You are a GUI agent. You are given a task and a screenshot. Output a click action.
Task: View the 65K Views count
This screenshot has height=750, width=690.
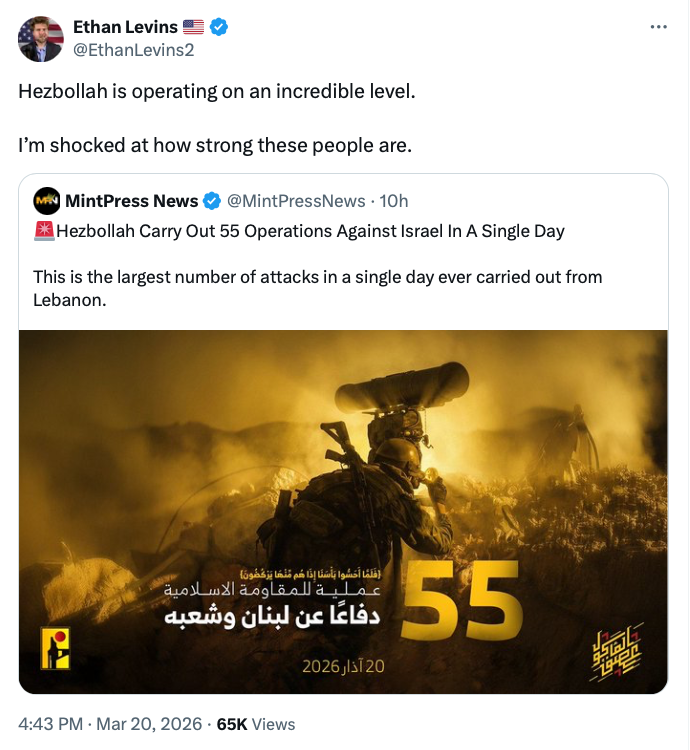coord(255,723)
